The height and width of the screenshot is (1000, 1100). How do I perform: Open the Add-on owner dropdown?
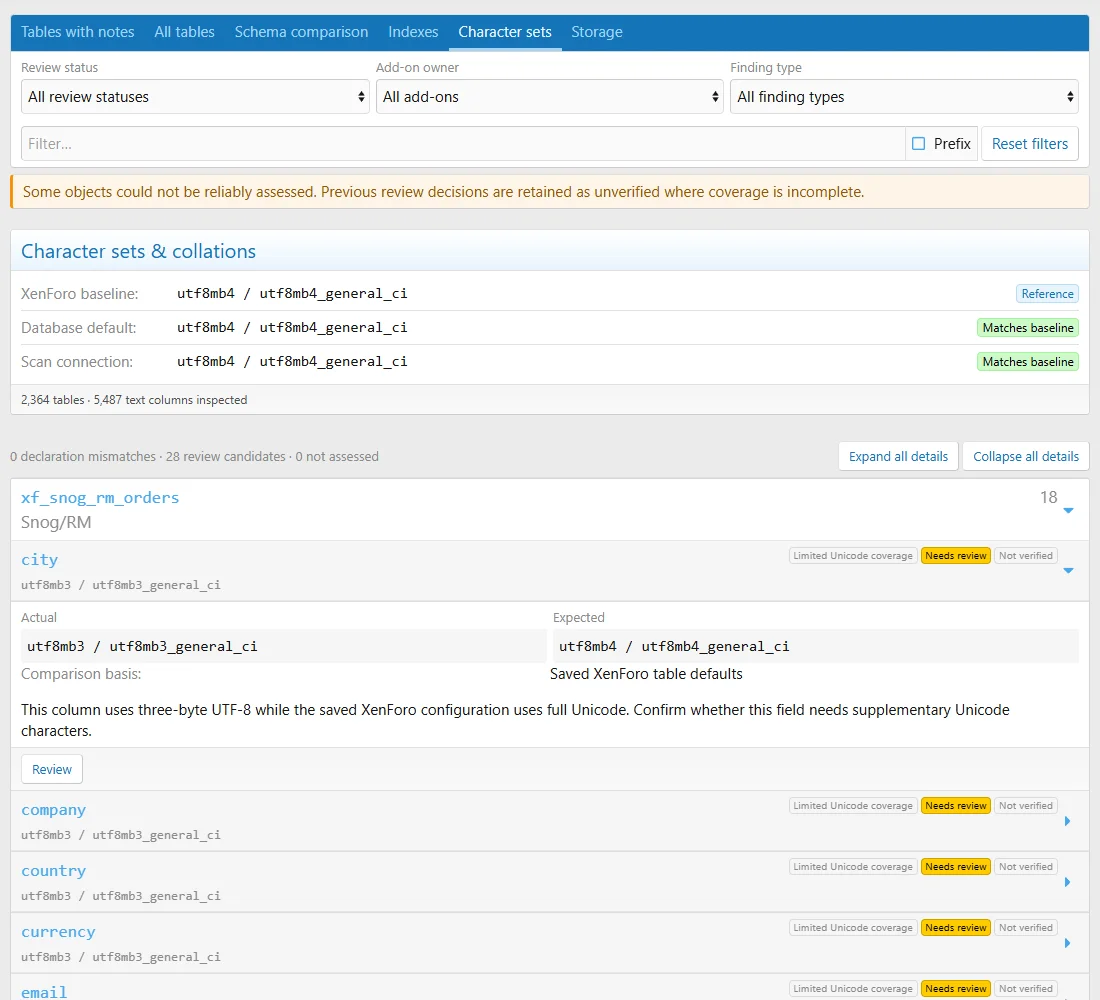coord(549,97)
